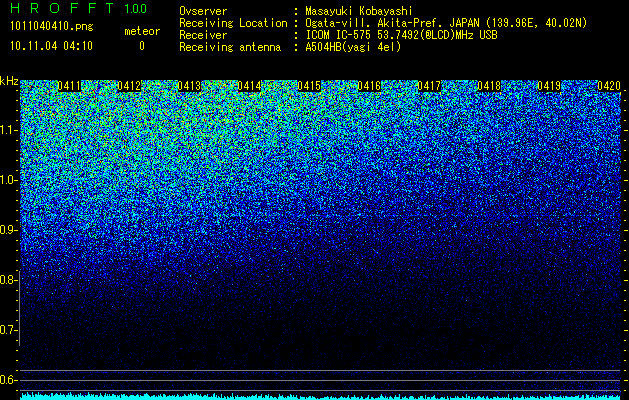Click the HROFFT title text

point(62,8)
